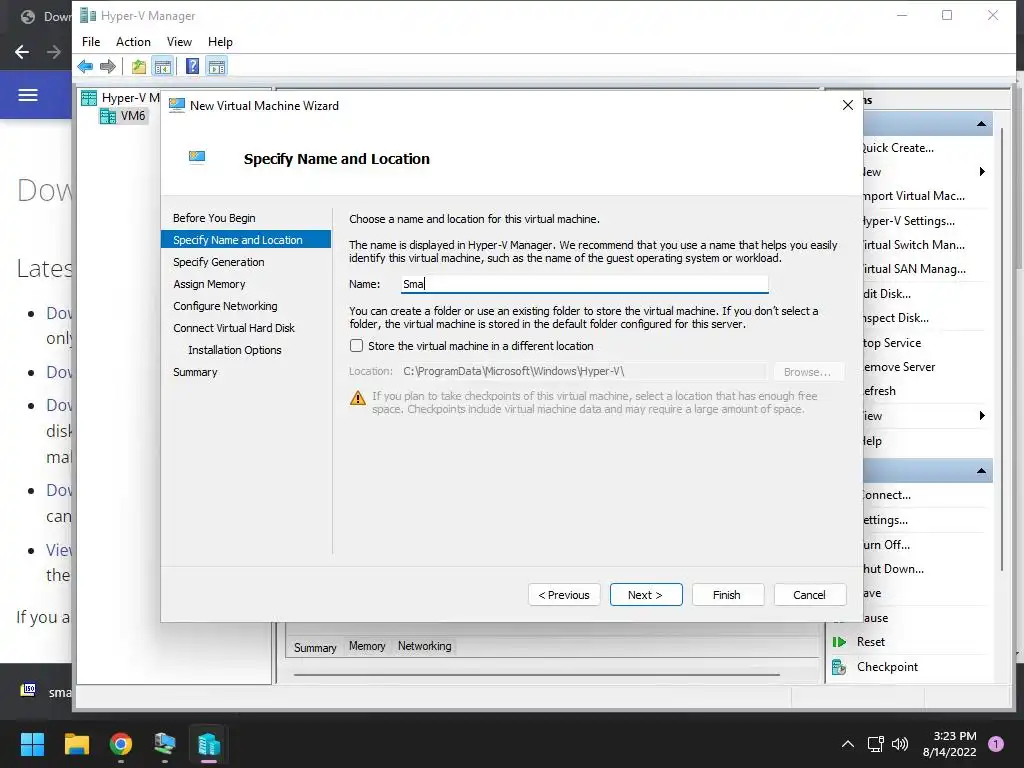This screenshot has height=768, width=1024.
Task: Click the up-one-level folder toolbar icon
Action: (x=138, y=66)
